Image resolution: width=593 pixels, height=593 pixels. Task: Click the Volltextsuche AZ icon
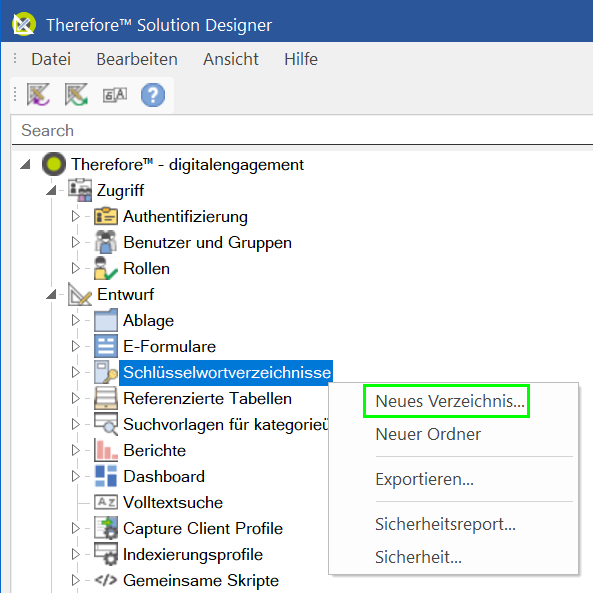pyautogui.click(x=106, y=502)
